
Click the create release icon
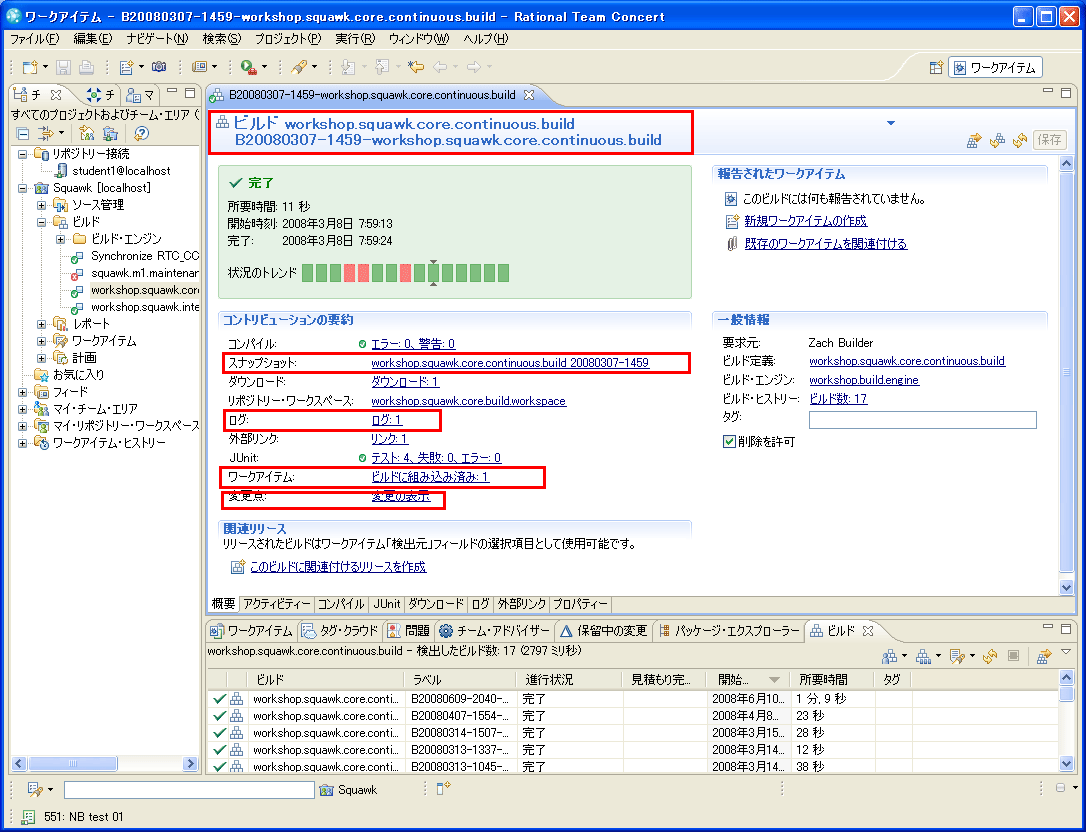coord(238,567)
